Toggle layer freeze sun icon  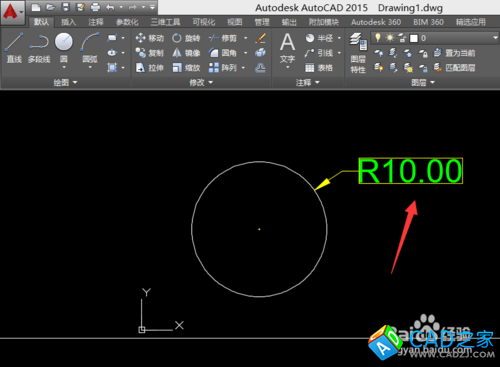tap(390, 38)
